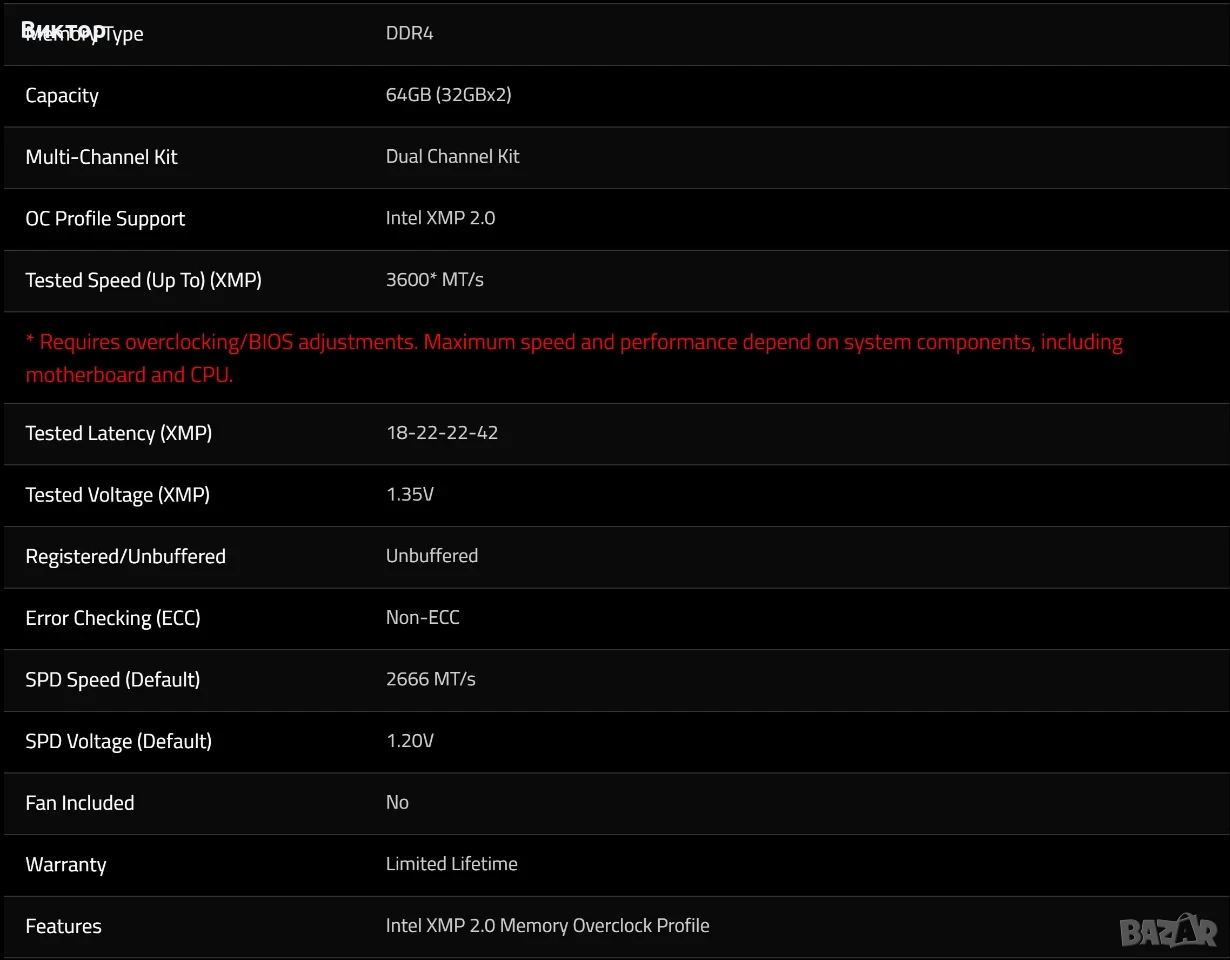The width and height of the screenshot is (1230, 960).
Task: Click the 2666 MT/s SPD speed value
Action: pyautogui.click(x=431, y=678)
